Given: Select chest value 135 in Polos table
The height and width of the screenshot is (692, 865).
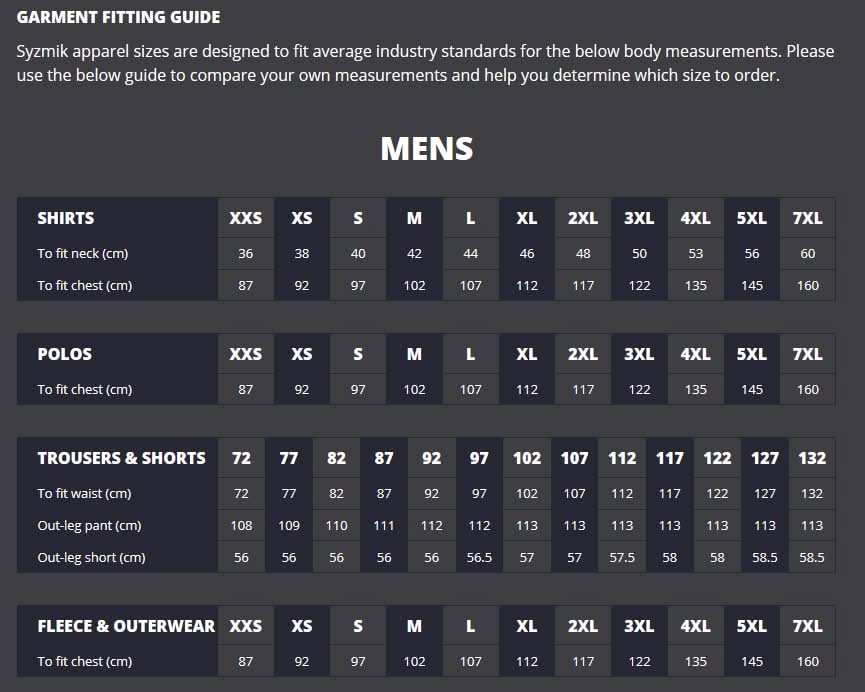Looking at the screenshot, I should 695,390.
